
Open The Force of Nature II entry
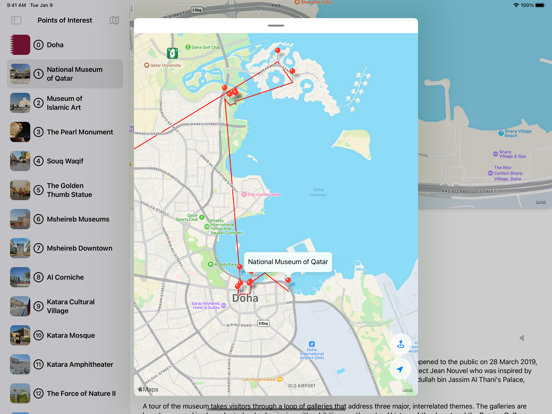click(x=65, y=393)
